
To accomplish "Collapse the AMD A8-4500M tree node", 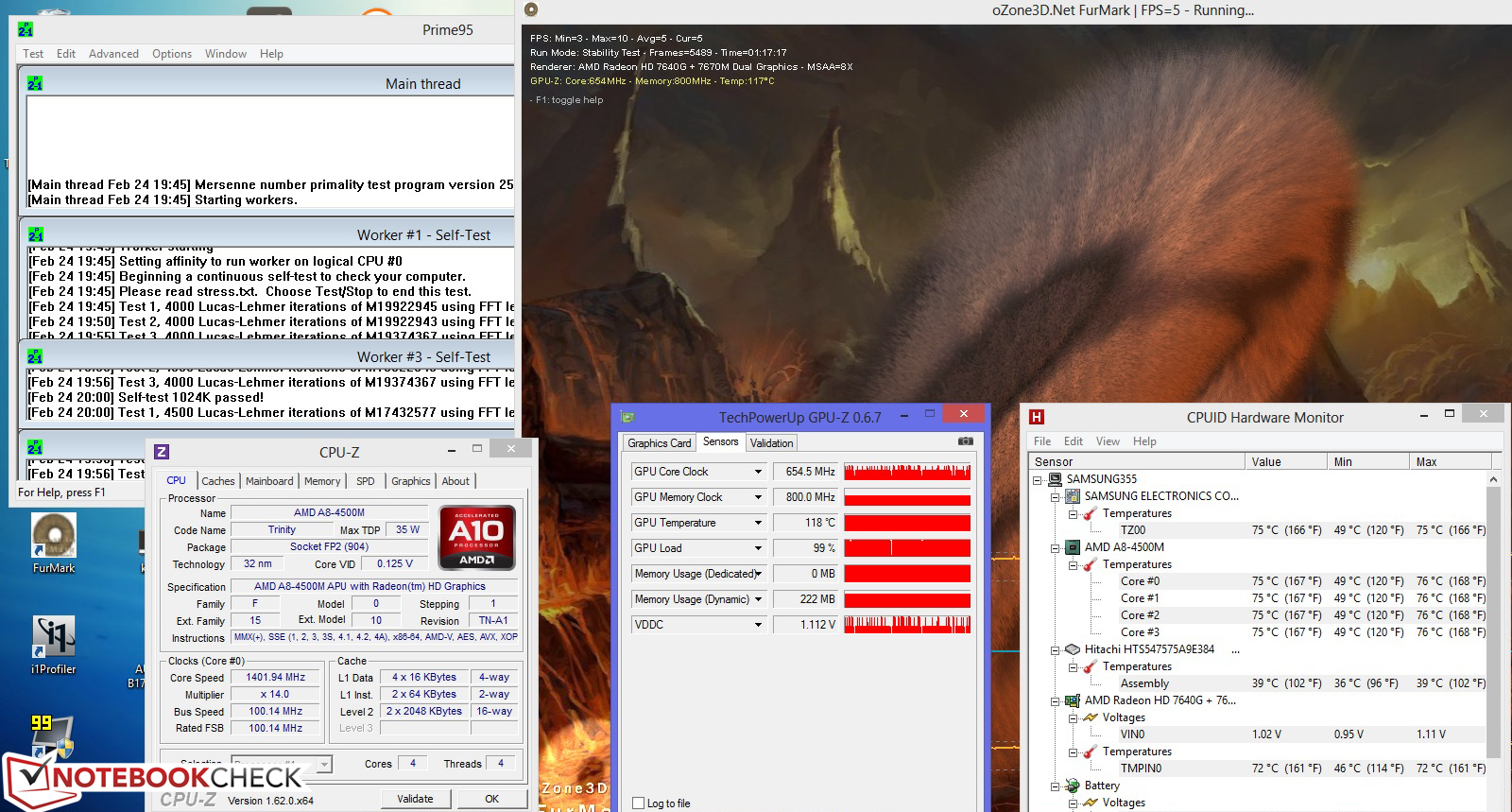I will pyautogui.click(x=1055, y=547).
